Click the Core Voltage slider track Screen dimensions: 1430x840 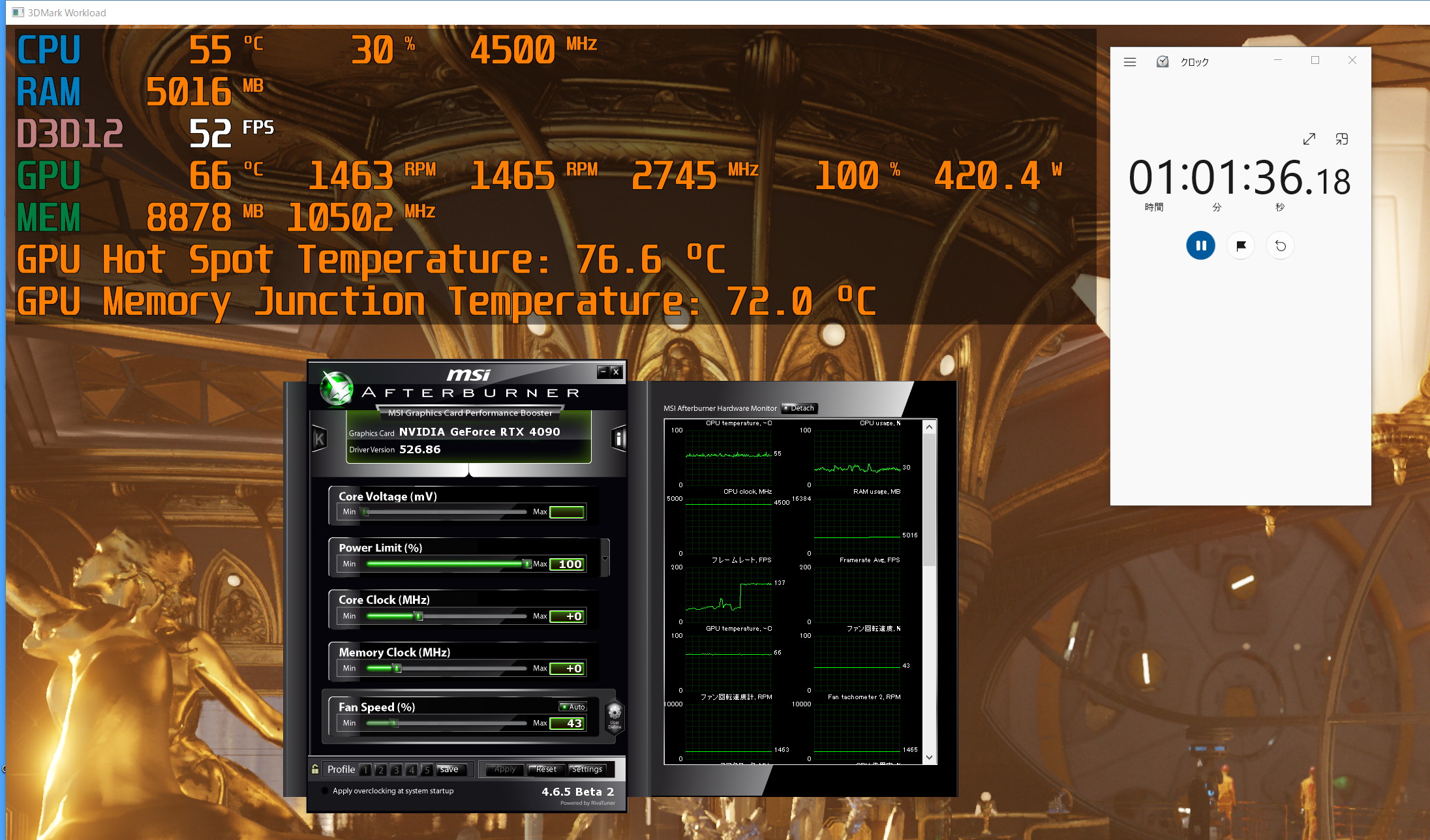tap(446, 512)
